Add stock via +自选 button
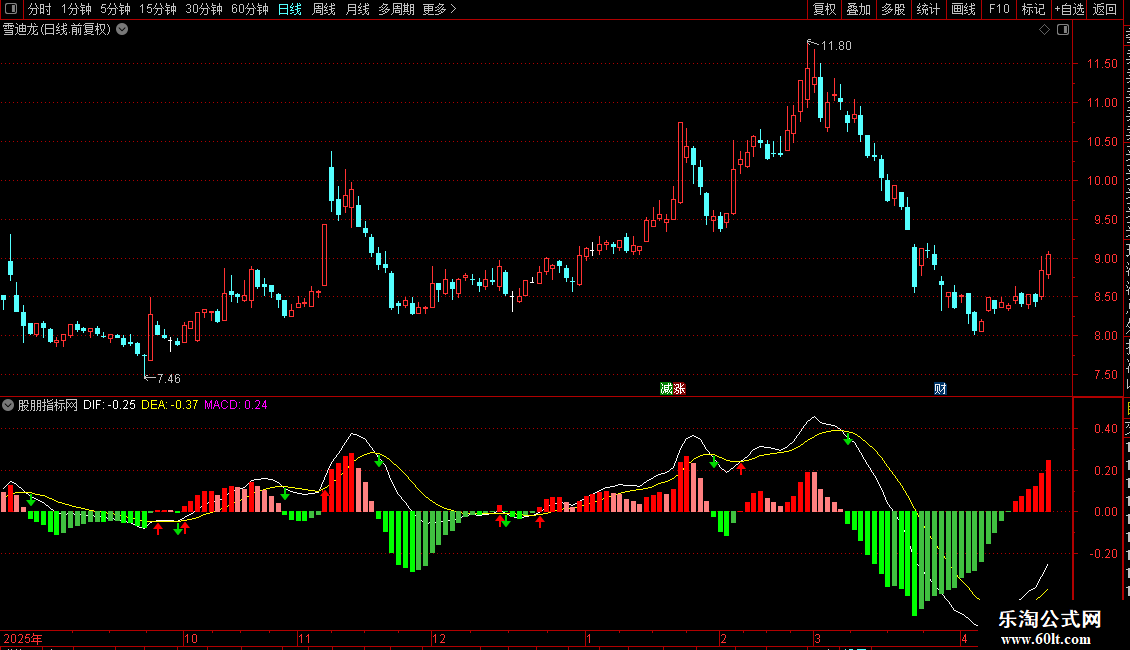This screenshot has height=650, width=1130. click(x=1069, y=9)
